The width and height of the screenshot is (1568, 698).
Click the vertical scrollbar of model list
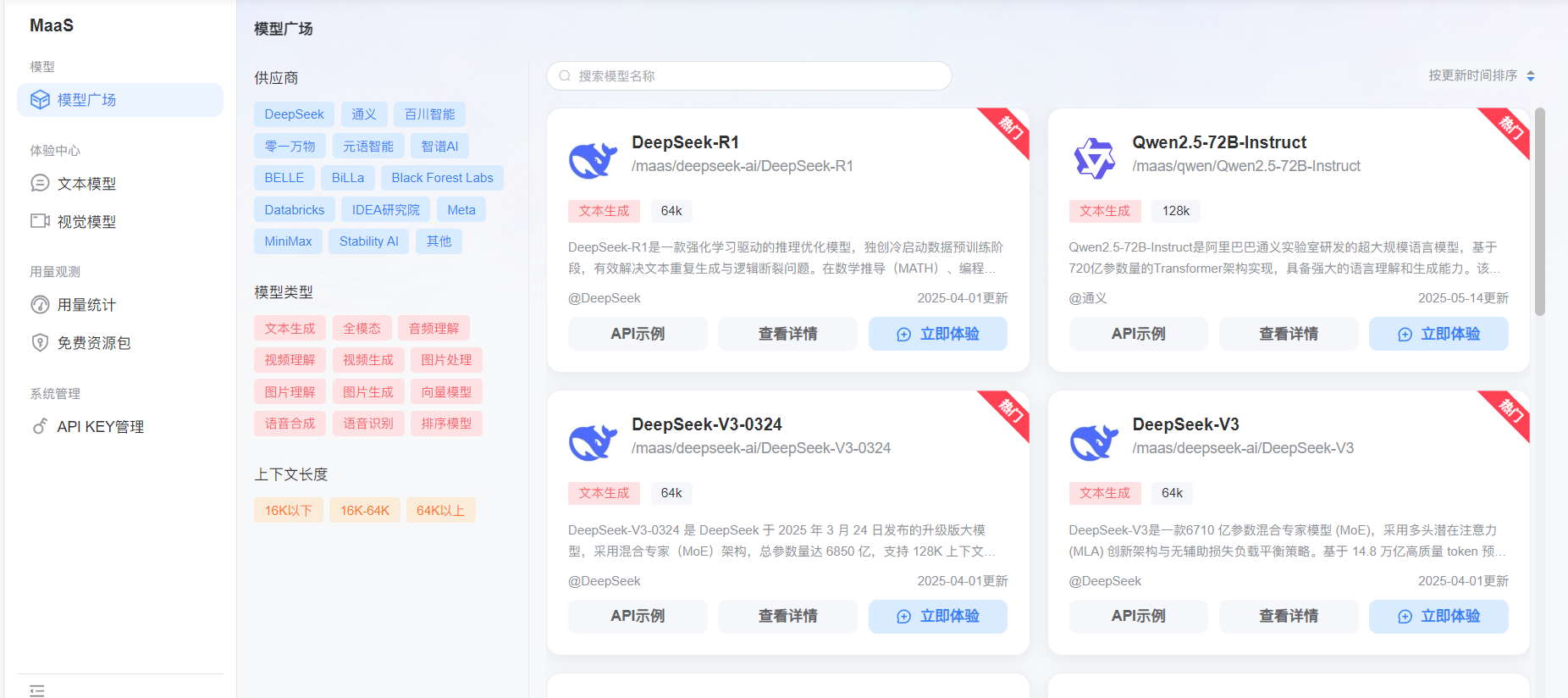coord(1540,212)
